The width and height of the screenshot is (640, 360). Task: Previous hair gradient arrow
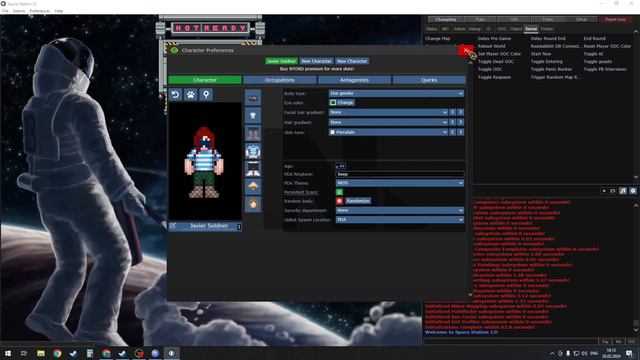pos(453,122)
